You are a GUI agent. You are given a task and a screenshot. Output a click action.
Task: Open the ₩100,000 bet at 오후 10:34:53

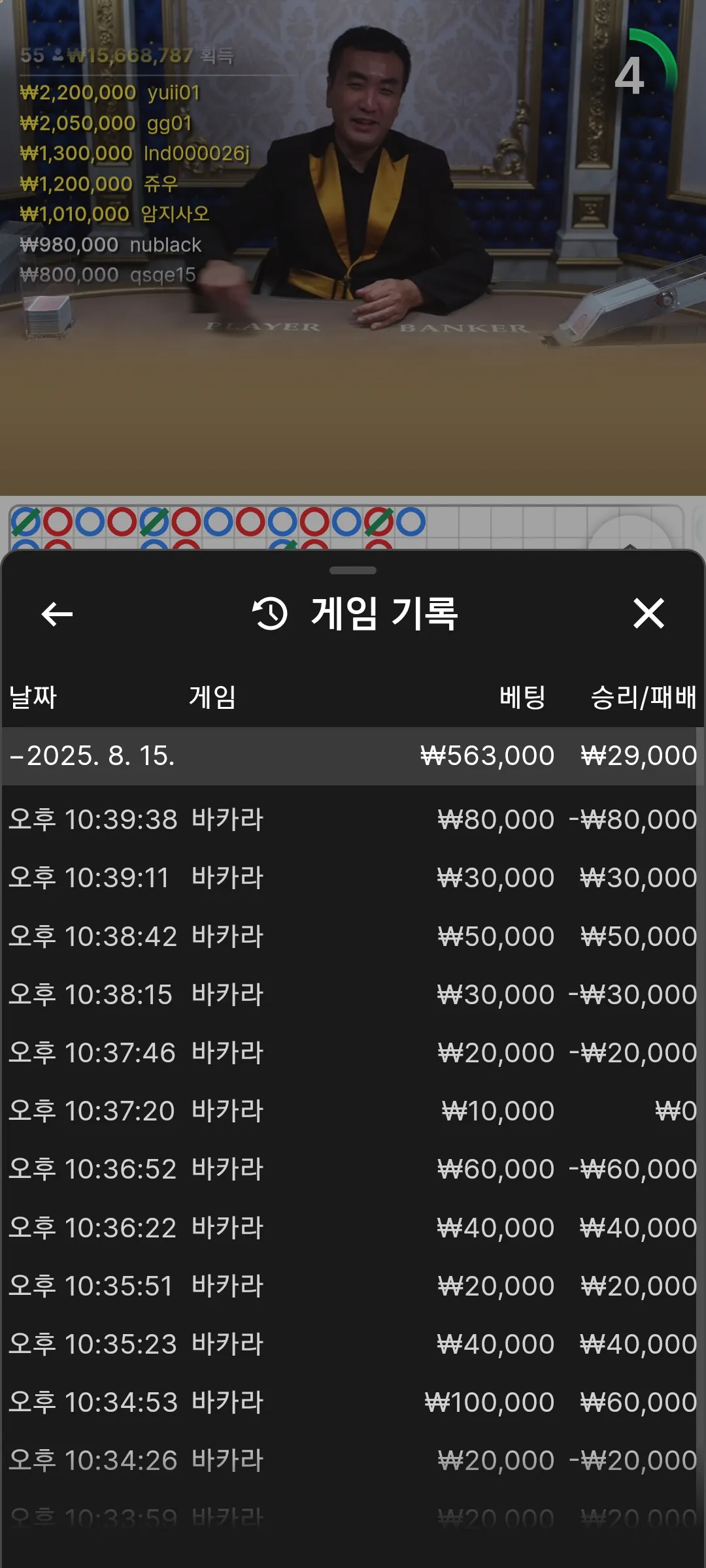[x=353, y=1402]
